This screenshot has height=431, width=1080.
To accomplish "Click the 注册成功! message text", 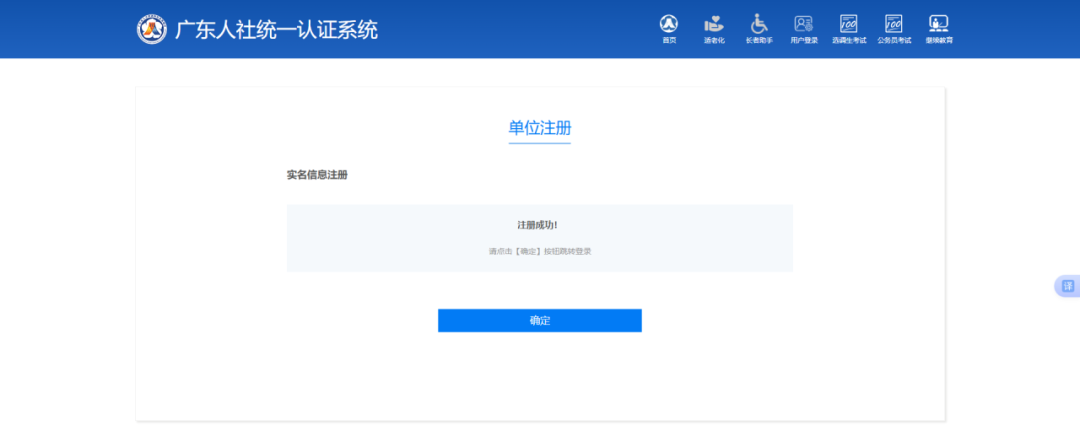I will [x=539, y=225].
